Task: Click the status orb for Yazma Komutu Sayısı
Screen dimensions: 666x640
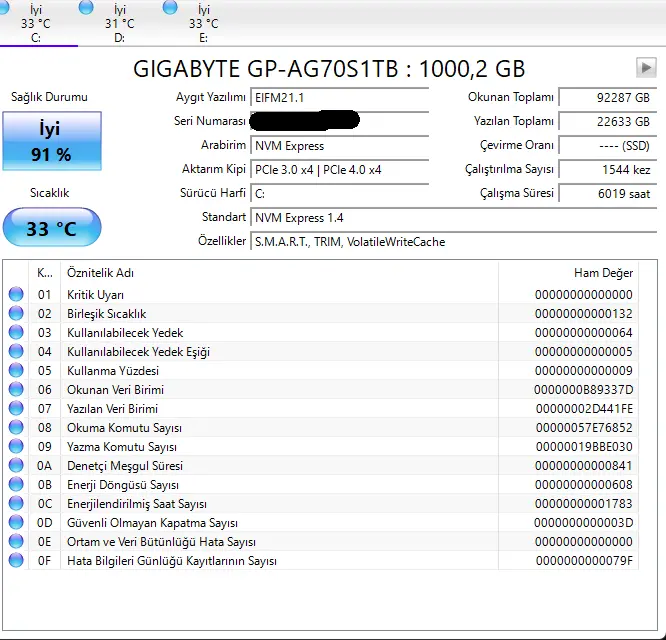Action: [x=16, y=446]
